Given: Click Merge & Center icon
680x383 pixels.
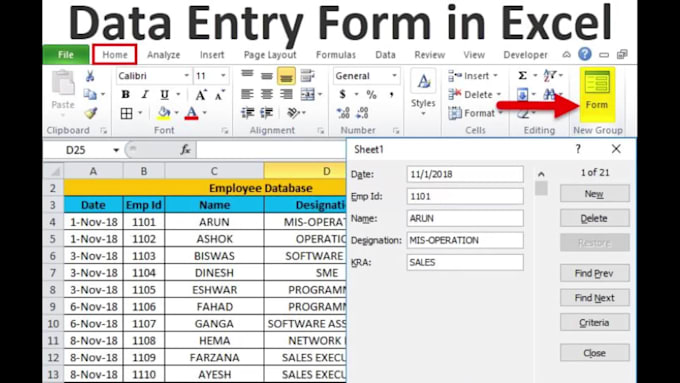Looking at the screenshot, I should point(307,94).
